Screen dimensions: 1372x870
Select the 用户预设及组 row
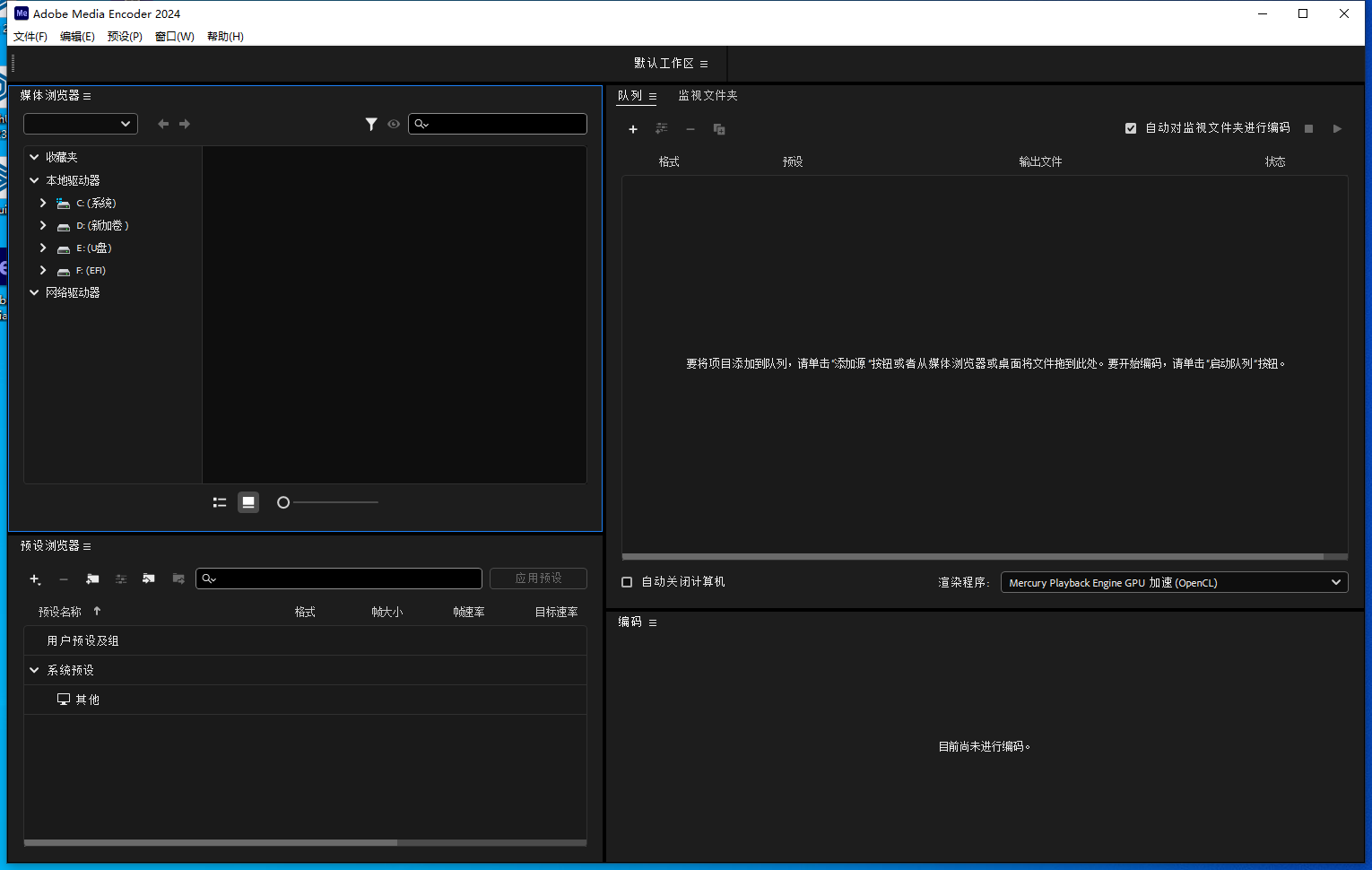tap(305, 640)
